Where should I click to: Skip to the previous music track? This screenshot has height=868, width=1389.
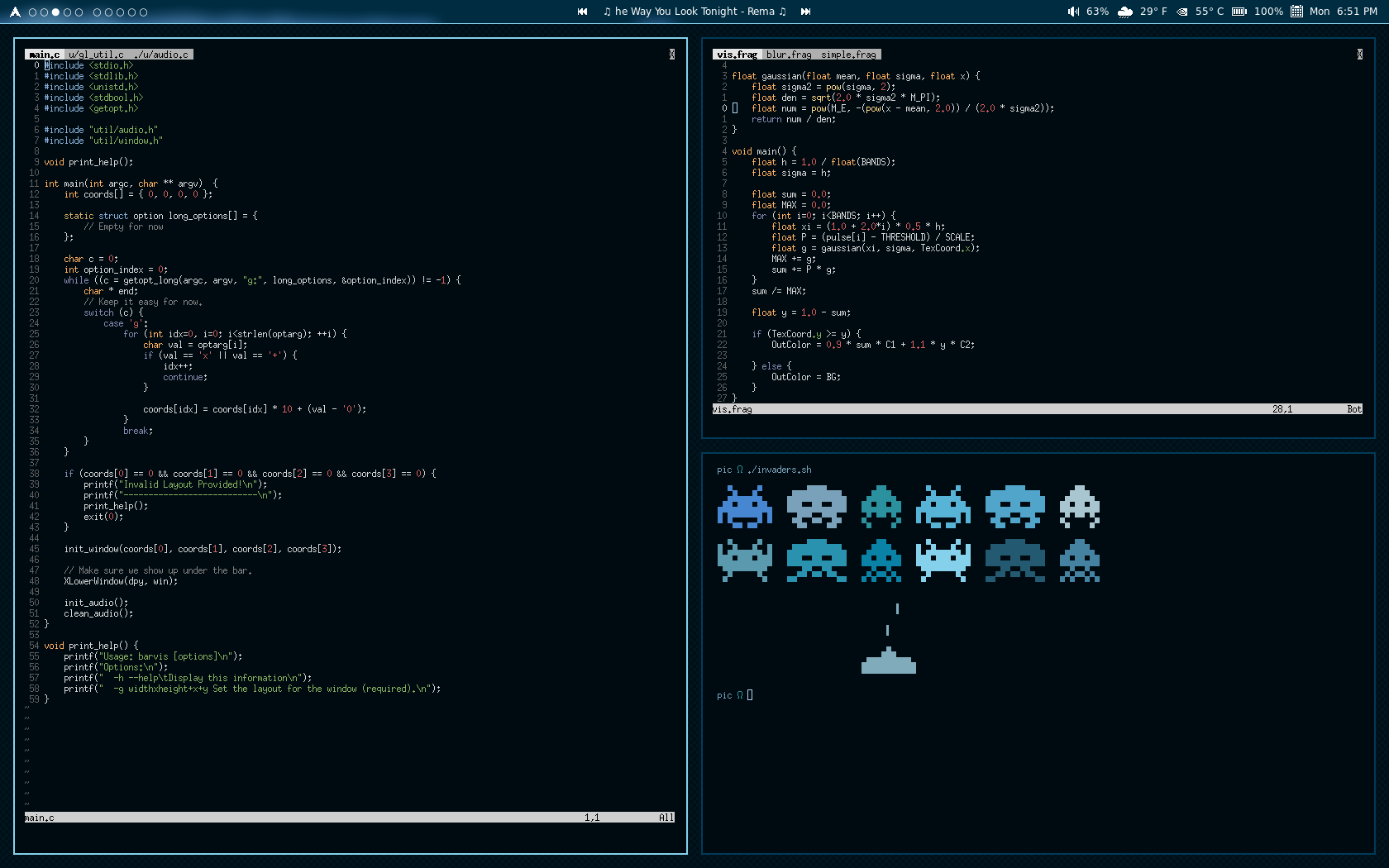(582, 12)
